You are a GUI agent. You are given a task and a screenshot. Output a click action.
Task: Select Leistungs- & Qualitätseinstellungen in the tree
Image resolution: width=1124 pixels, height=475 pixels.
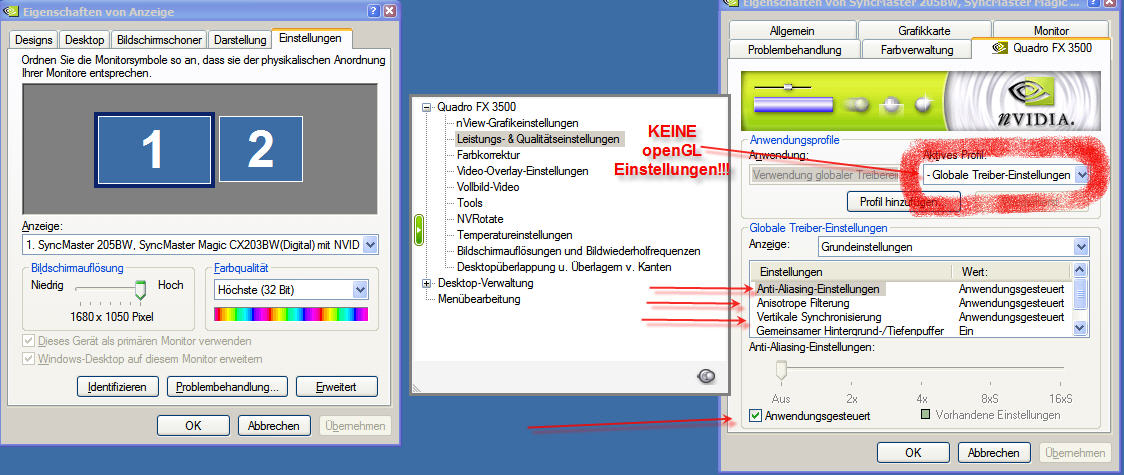point(538,139)
